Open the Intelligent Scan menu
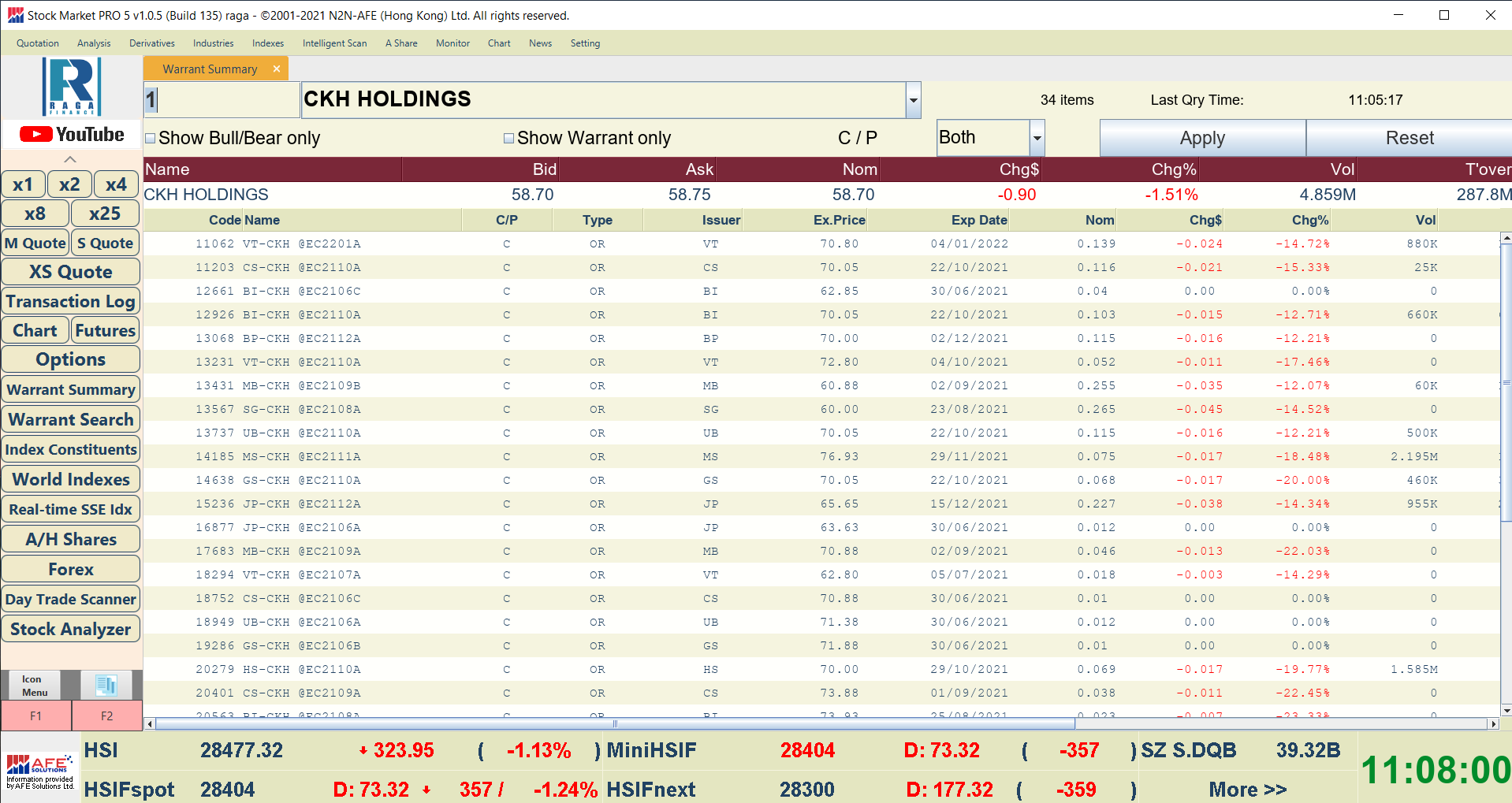This screenshot has width=1512, height=803. (x=334, y=43)
